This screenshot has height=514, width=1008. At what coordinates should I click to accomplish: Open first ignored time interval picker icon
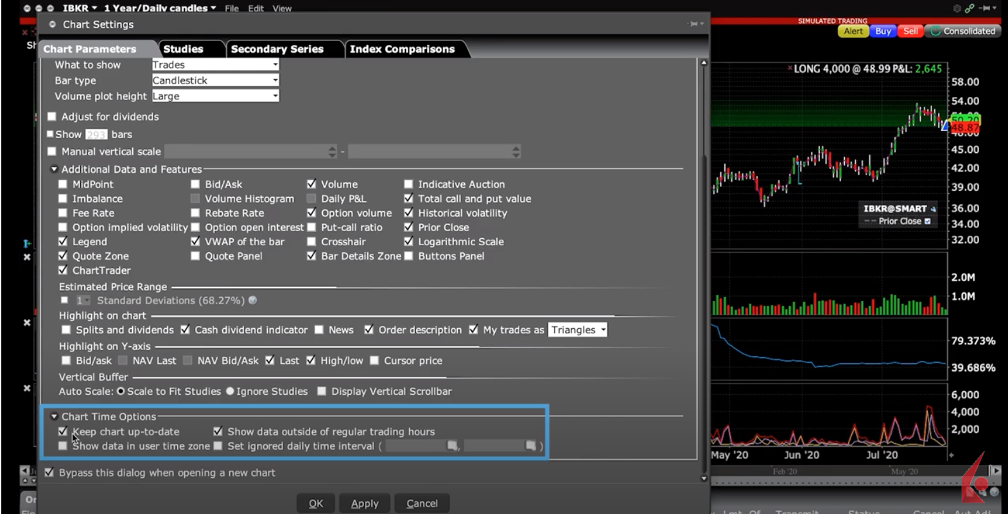pos(452,446)
